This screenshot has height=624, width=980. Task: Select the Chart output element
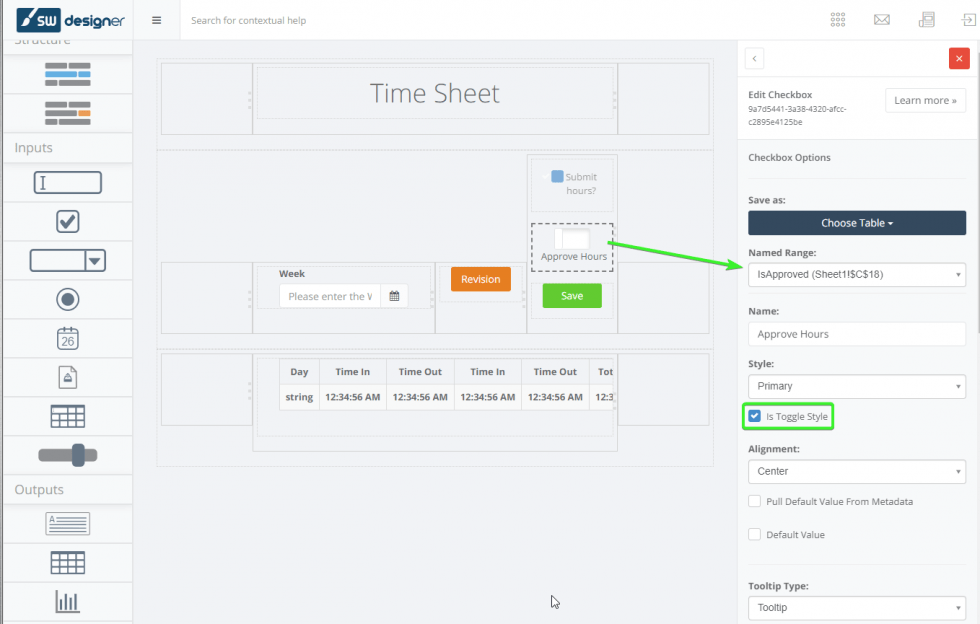point(67,601)
